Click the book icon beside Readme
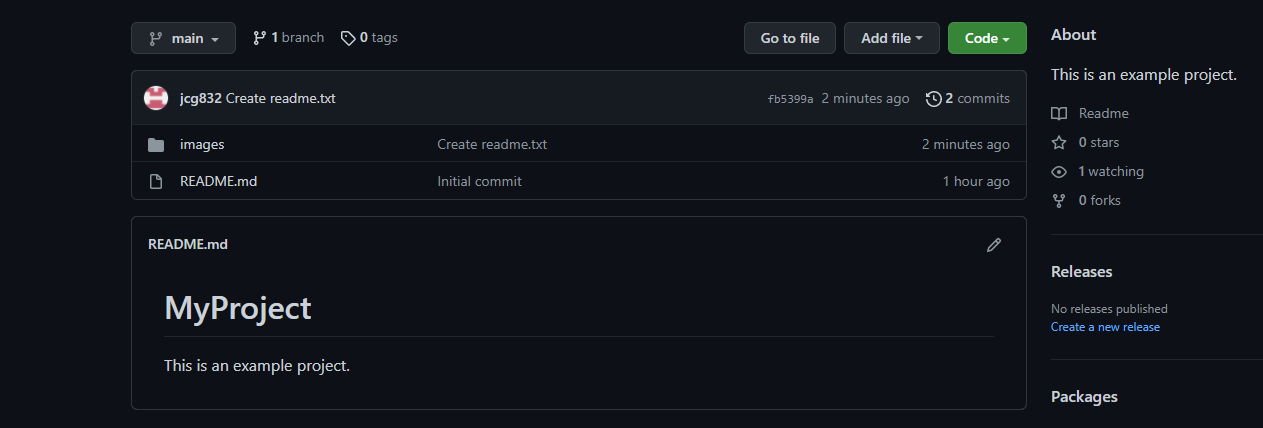Viewport: 1263px width, 428px height. coord(1059,114)
